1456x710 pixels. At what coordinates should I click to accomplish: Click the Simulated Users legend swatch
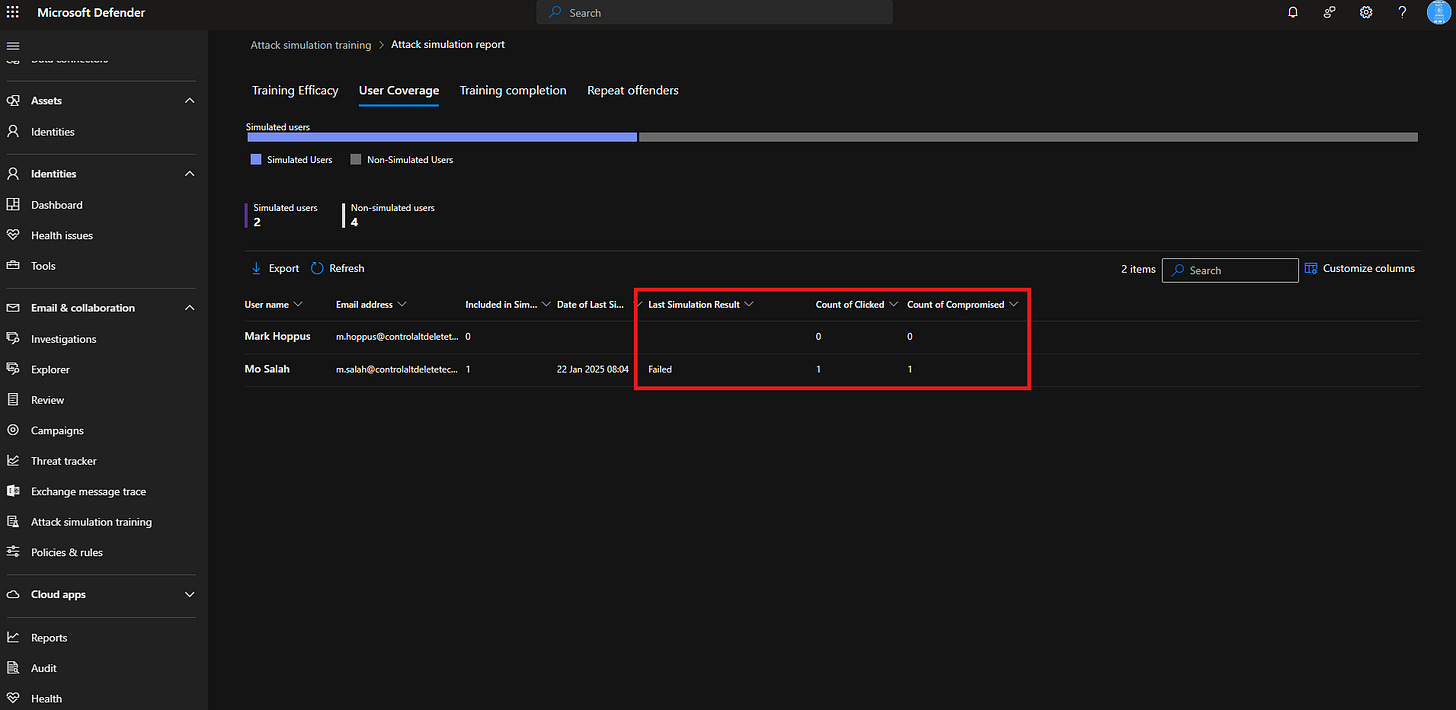coord(256,159)
